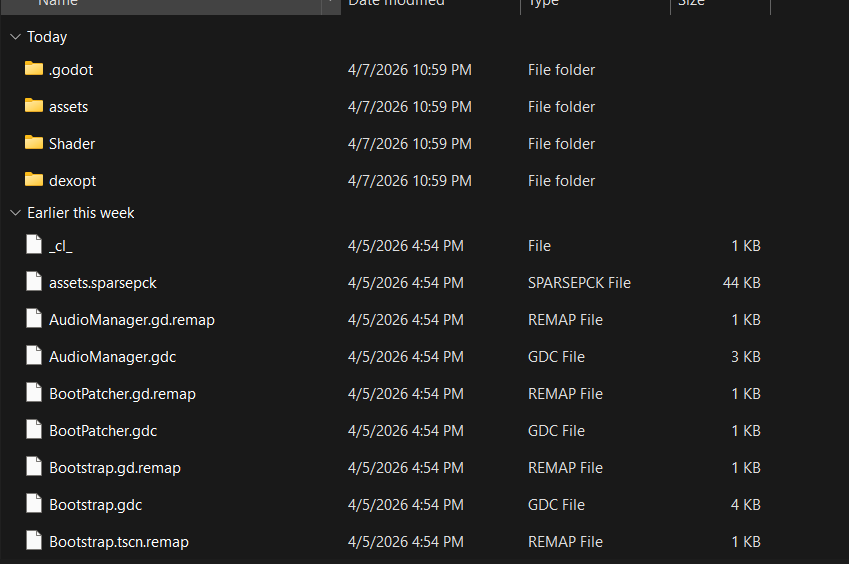Select the Shader folder name
This screenshot has width=849, height=564.
click(72, 144)
